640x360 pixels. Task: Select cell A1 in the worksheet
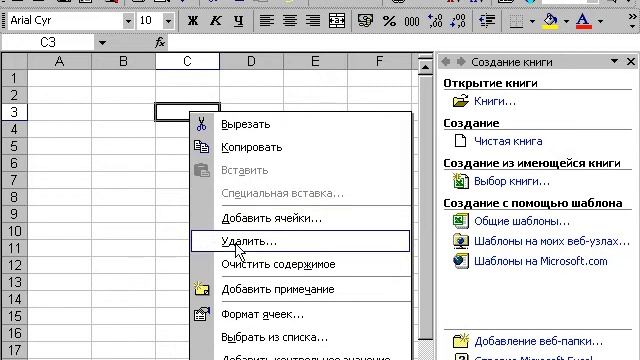coord(60,78)
